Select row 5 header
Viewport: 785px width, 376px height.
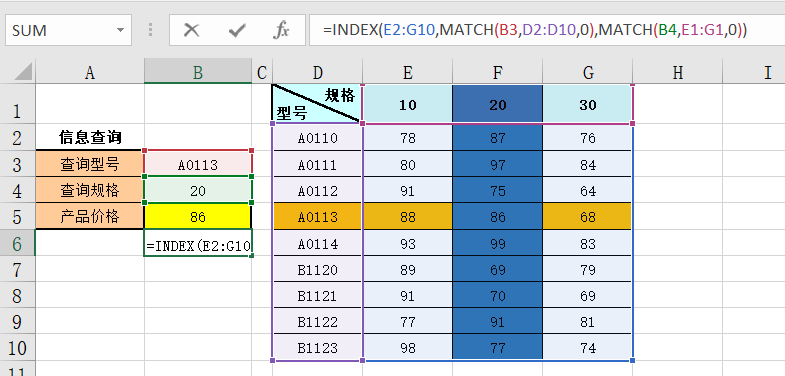18,216
